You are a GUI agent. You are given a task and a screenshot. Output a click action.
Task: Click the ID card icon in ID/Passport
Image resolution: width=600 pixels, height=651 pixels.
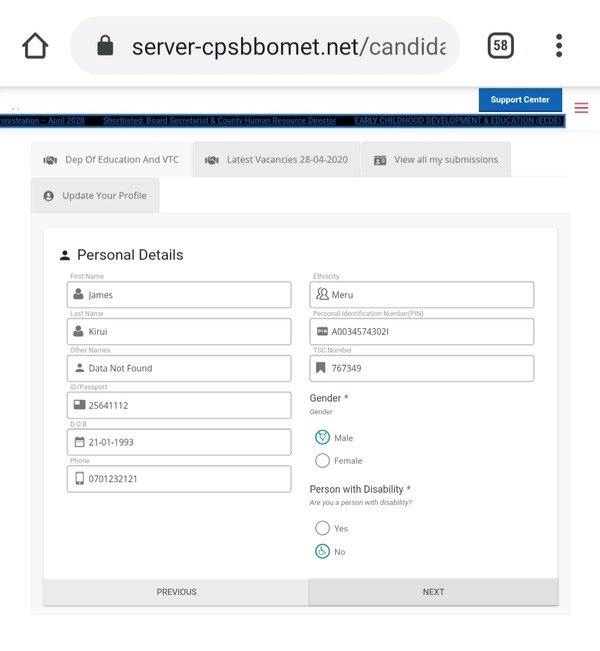[79, 405]
